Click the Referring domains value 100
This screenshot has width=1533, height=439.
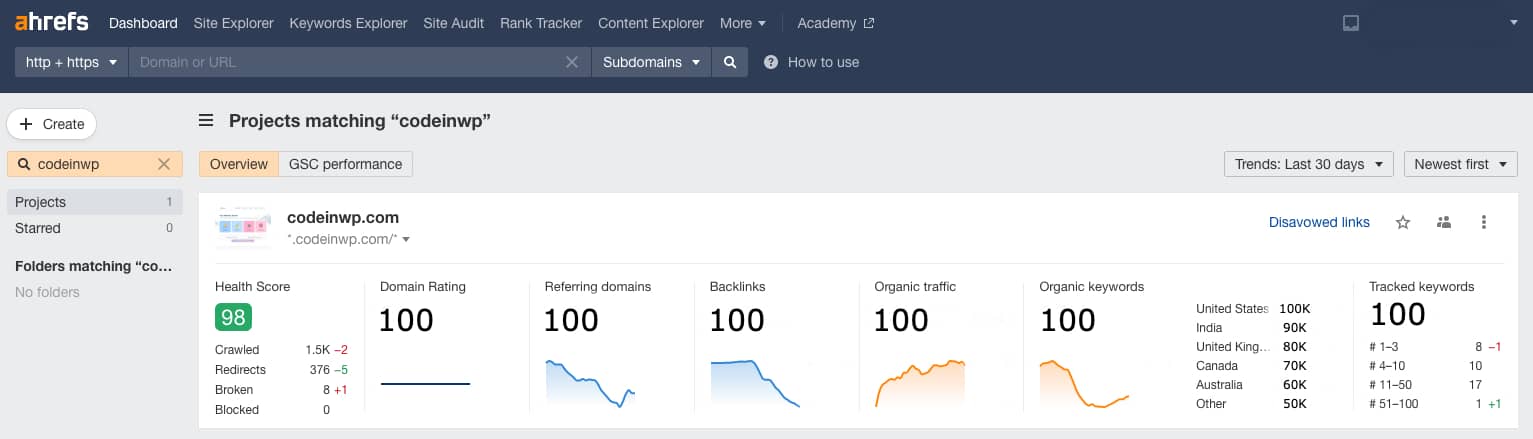572,320
